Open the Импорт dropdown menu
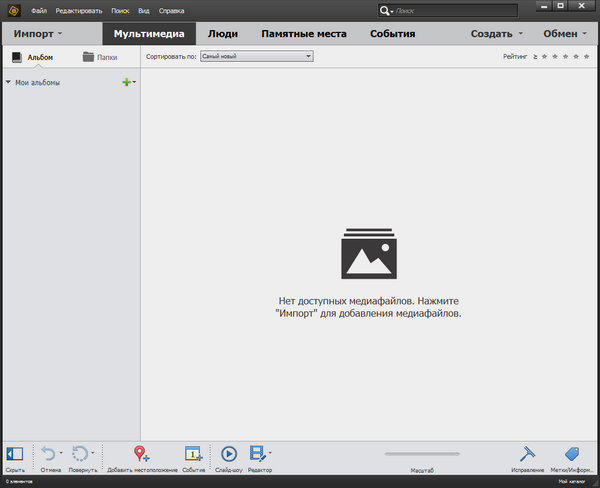 click(37, 34)
